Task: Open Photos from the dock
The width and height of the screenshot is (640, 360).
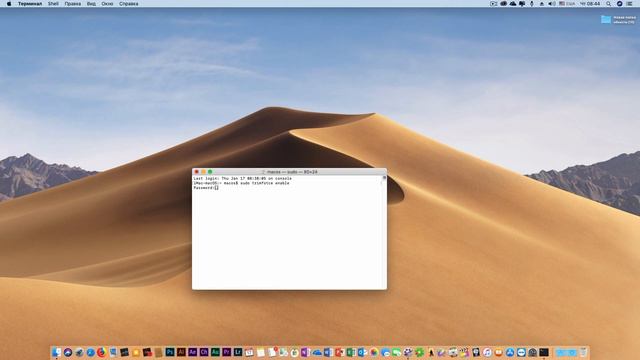Action: click(374, 352)
